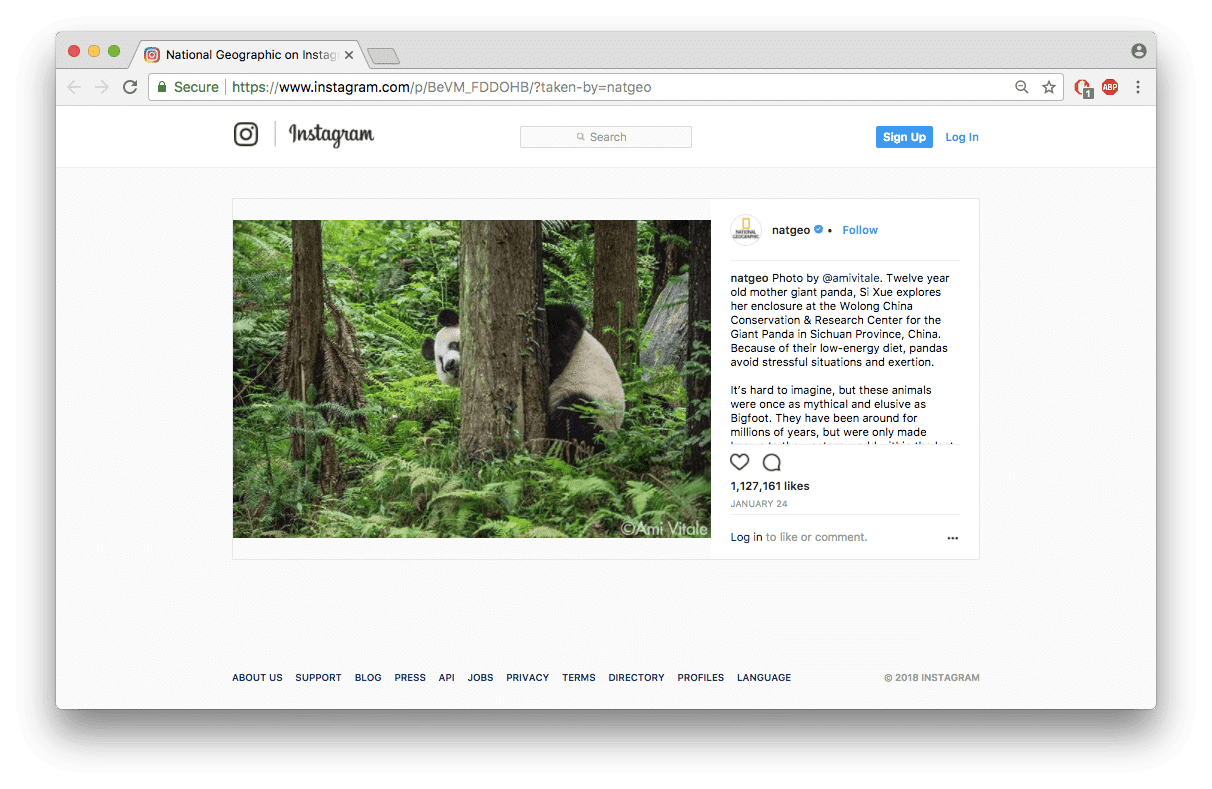Click the comment speech bubble icon
Screen dimensions: 1212x789
(x=772, y=462)
